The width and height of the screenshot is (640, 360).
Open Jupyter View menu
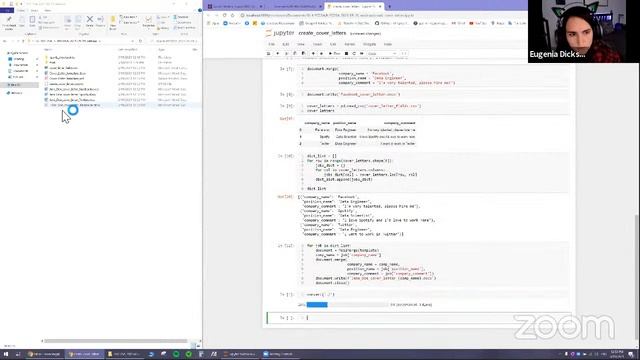301,44
